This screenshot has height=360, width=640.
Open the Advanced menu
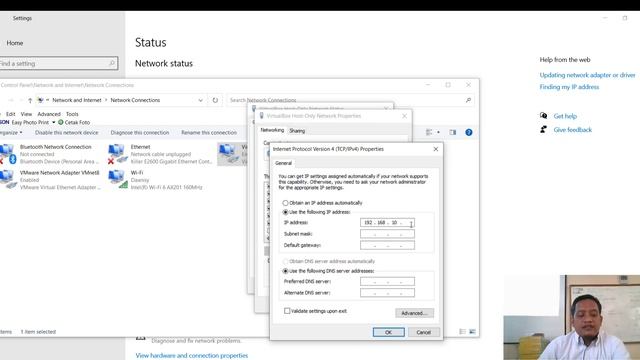tap(49, 114)
